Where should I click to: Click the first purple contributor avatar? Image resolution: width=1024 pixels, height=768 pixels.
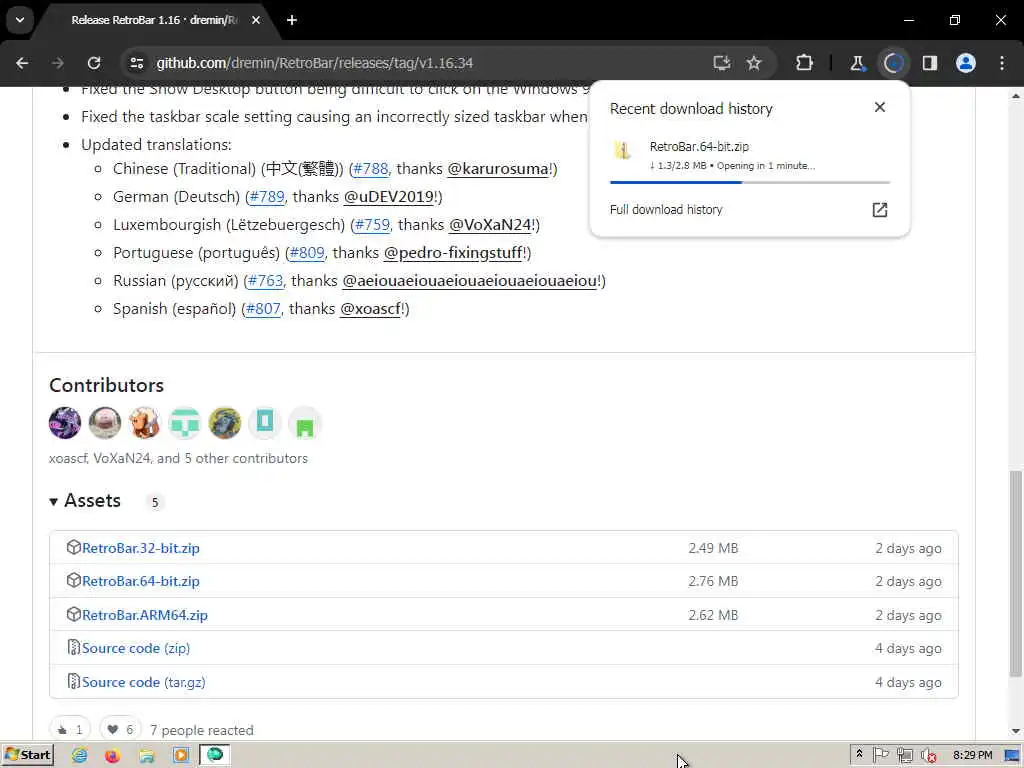point(65,423)
